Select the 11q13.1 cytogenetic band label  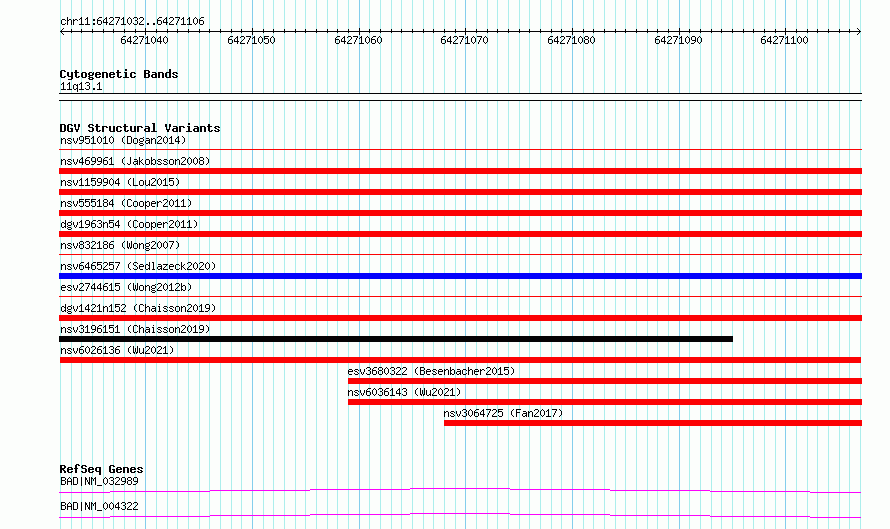tap(81, 86)
